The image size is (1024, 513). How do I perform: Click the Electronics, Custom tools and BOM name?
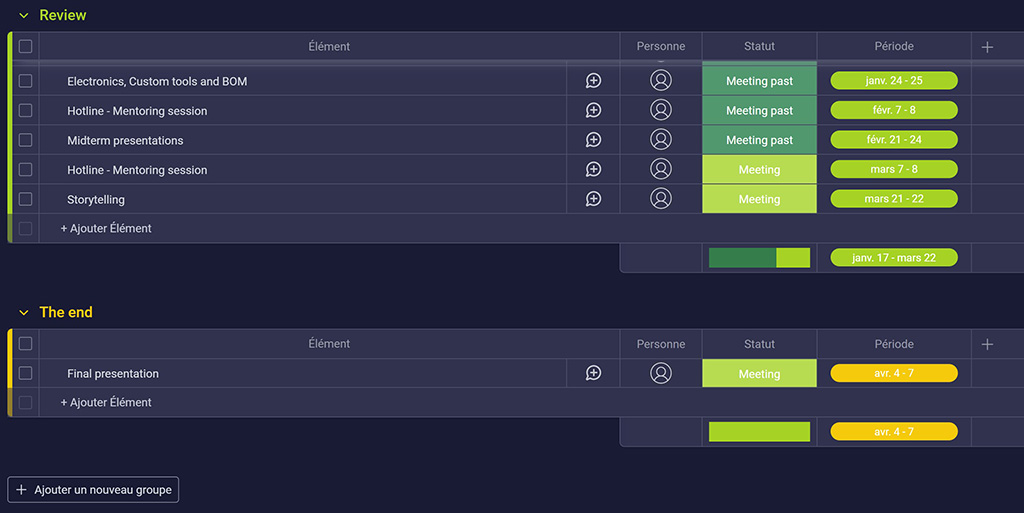tap(157, 82)
